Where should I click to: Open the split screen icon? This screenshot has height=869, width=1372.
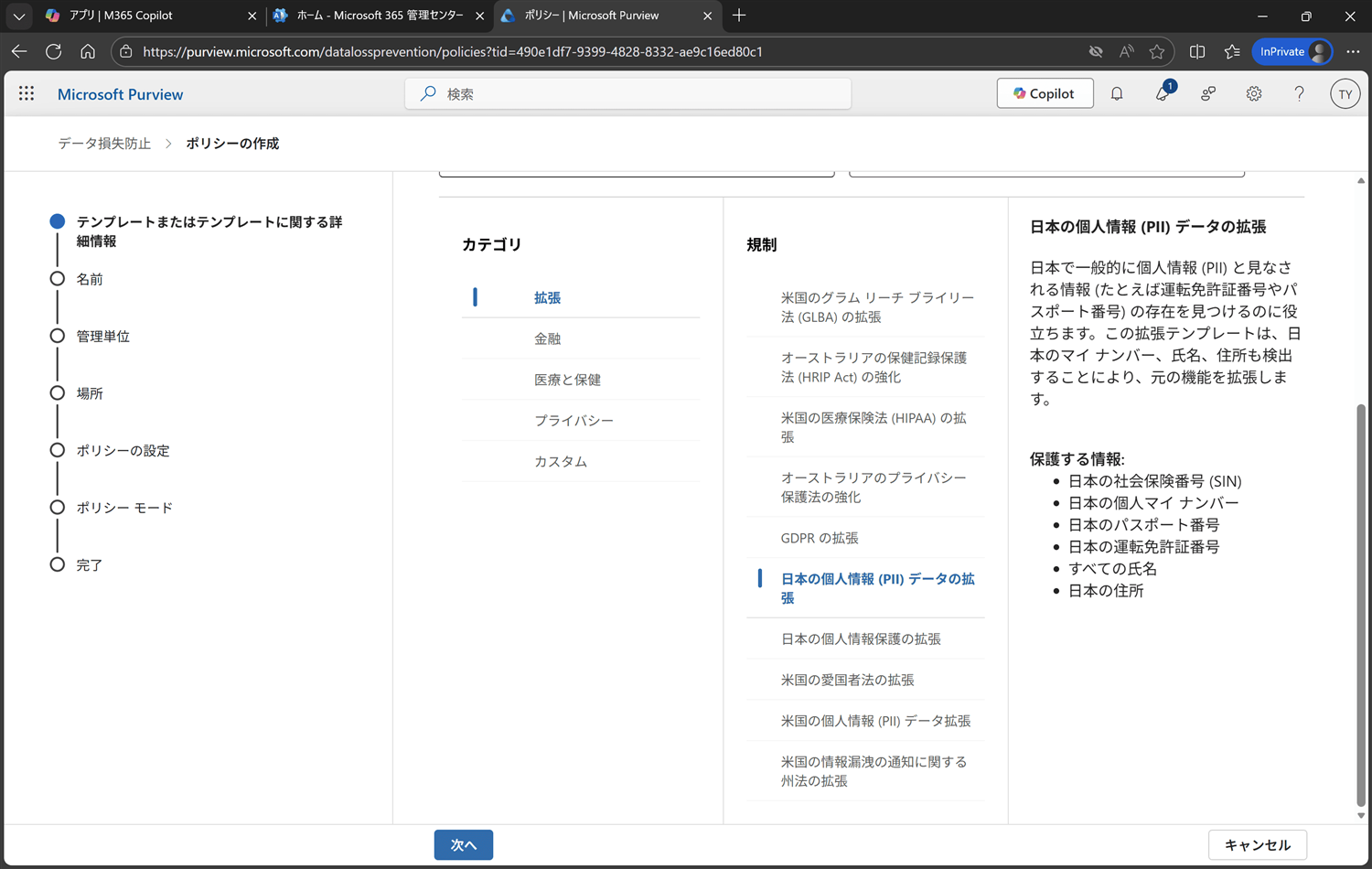pyautogui.click(x=1197, y=51)
